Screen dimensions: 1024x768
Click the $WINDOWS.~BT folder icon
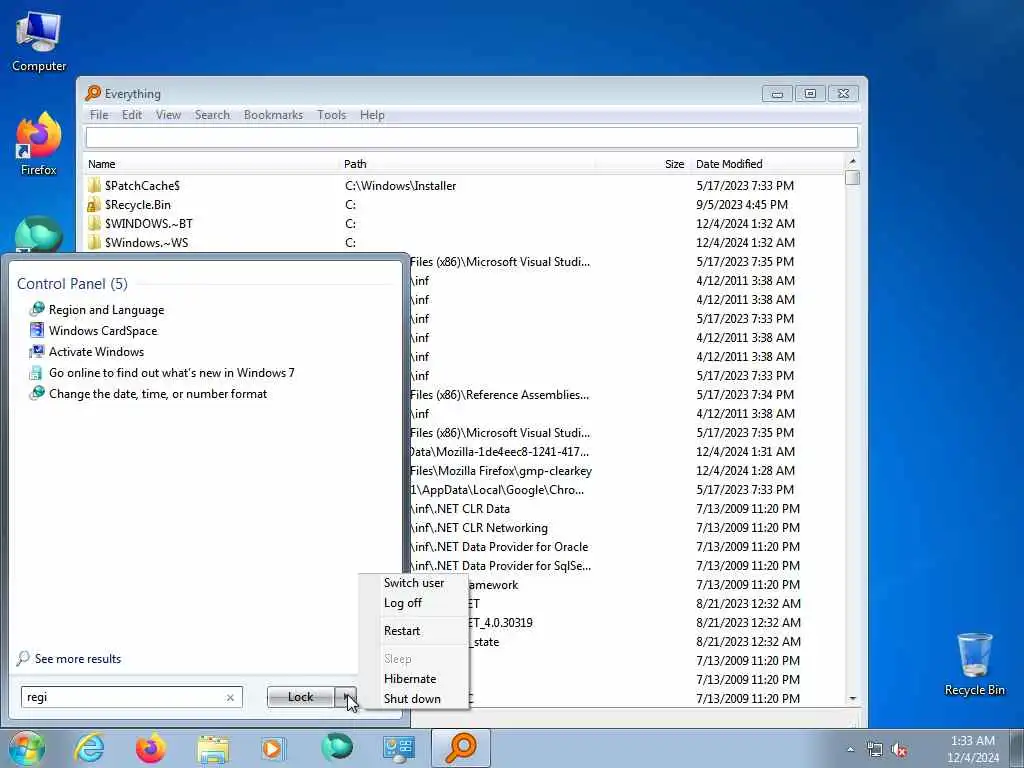[x=95, y=223]
